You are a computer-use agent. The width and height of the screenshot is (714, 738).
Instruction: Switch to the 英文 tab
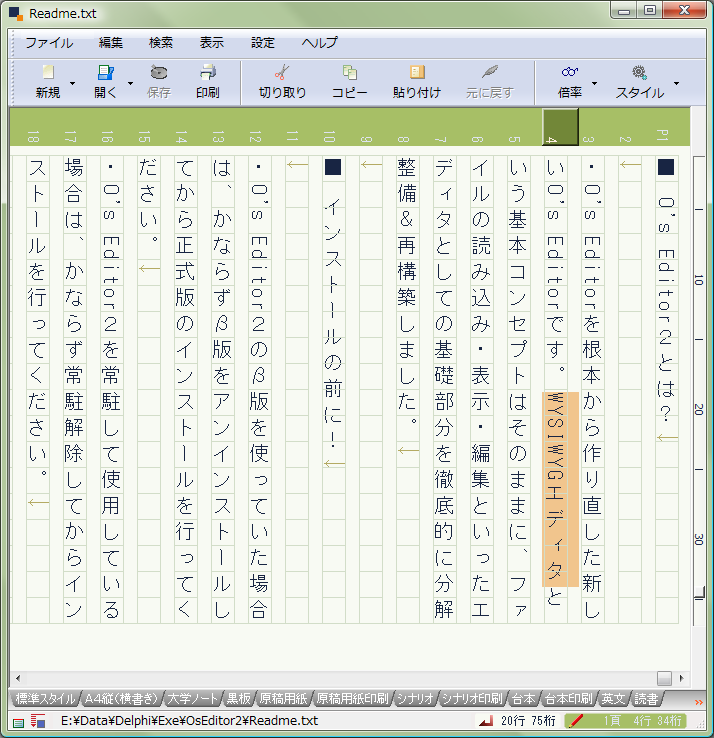(x=613, y=699)
